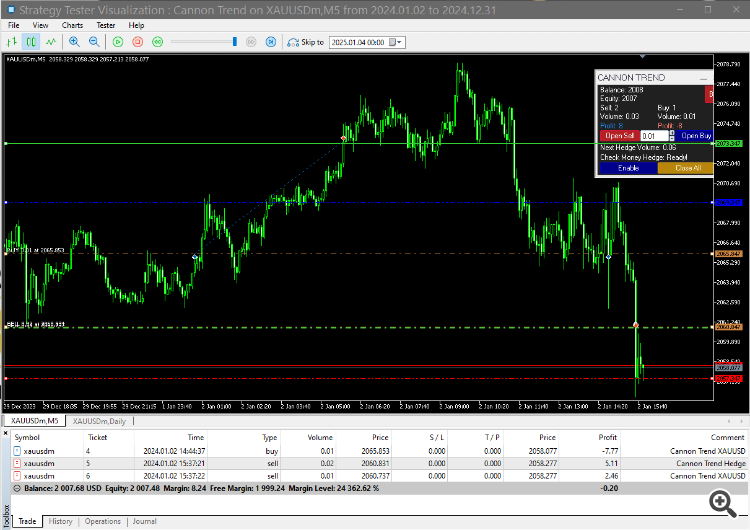Click the grayed-out fast forward button
The height and width of the screenshot is (530, 750).
pos(251,42)
